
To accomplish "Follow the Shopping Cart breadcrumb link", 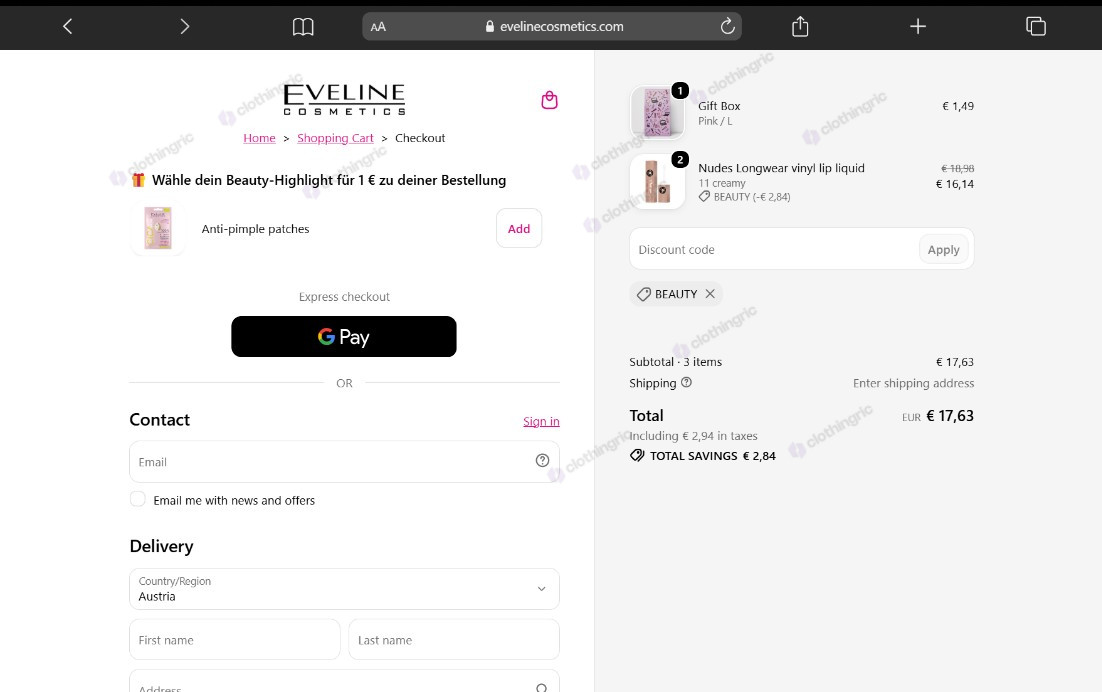I will tap(335, 138).
